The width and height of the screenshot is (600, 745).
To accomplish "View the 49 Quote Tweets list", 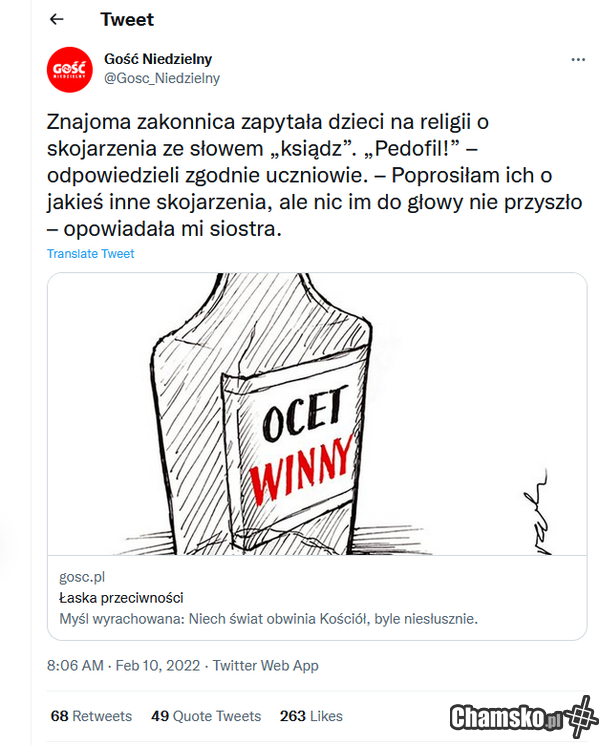I will (206, 716).
